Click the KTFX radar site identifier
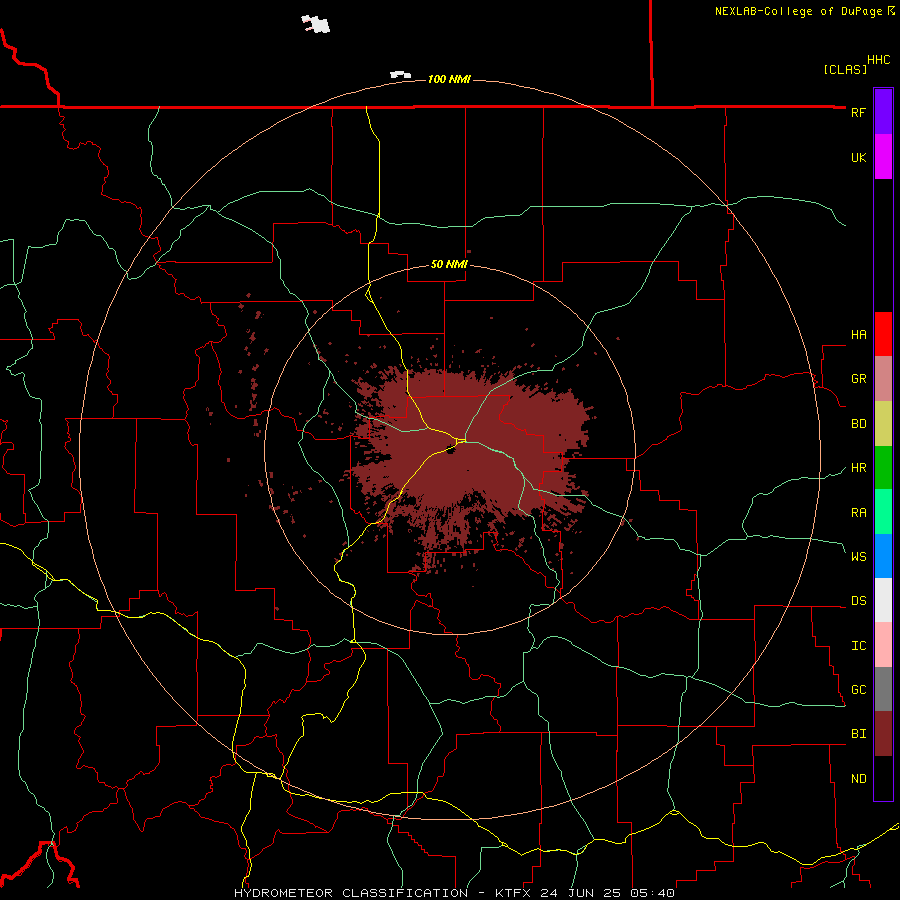The height and width of the screenshot is (900, 900). 513,893
